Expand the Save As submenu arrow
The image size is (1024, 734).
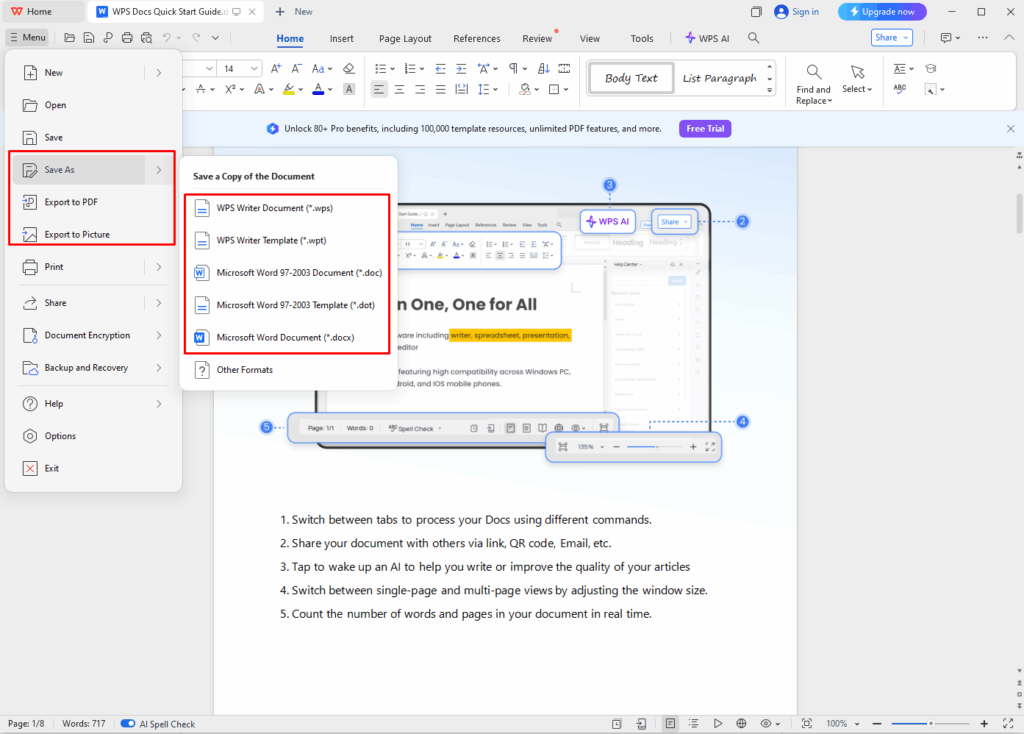[158, 170]
